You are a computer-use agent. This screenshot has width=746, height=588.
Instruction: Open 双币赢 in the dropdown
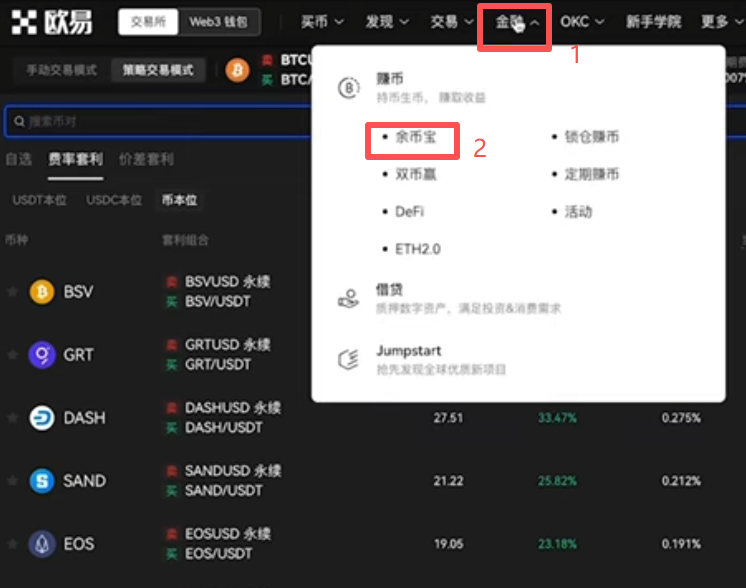[x=415, y=174]
